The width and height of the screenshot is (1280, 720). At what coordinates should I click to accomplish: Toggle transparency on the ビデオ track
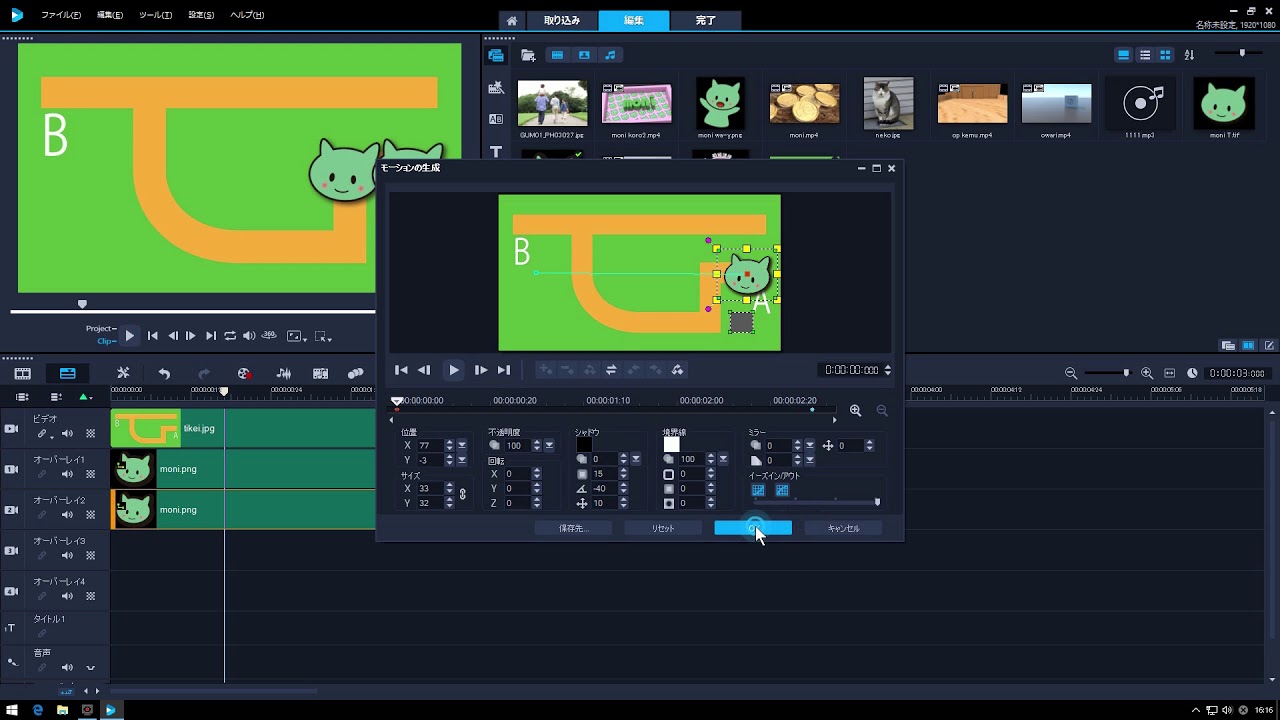click(90, 434)
